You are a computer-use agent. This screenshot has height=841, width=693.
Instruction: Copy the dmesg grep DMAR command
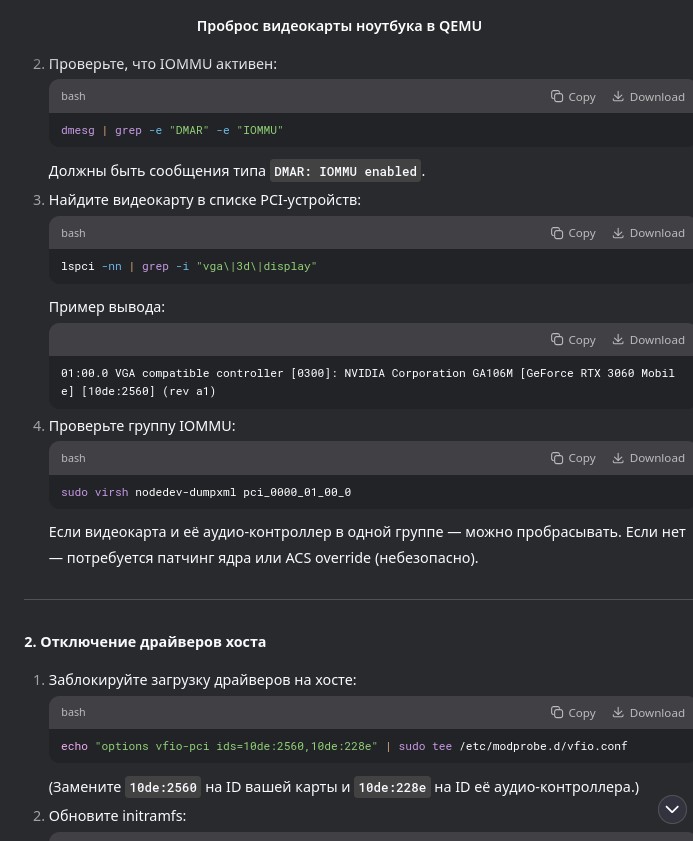click(x=573, y=97)
